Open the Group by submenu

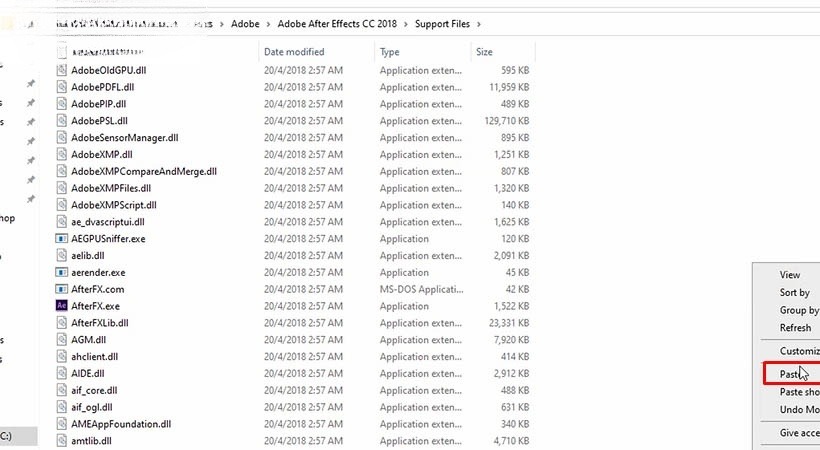click(x=799, y=310)
